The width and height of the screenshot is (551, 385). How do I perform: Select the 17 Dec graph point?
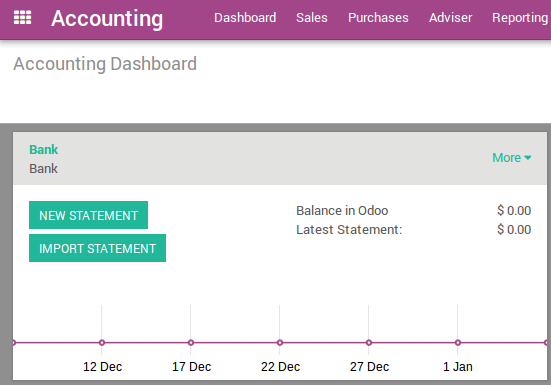[191, 342]
